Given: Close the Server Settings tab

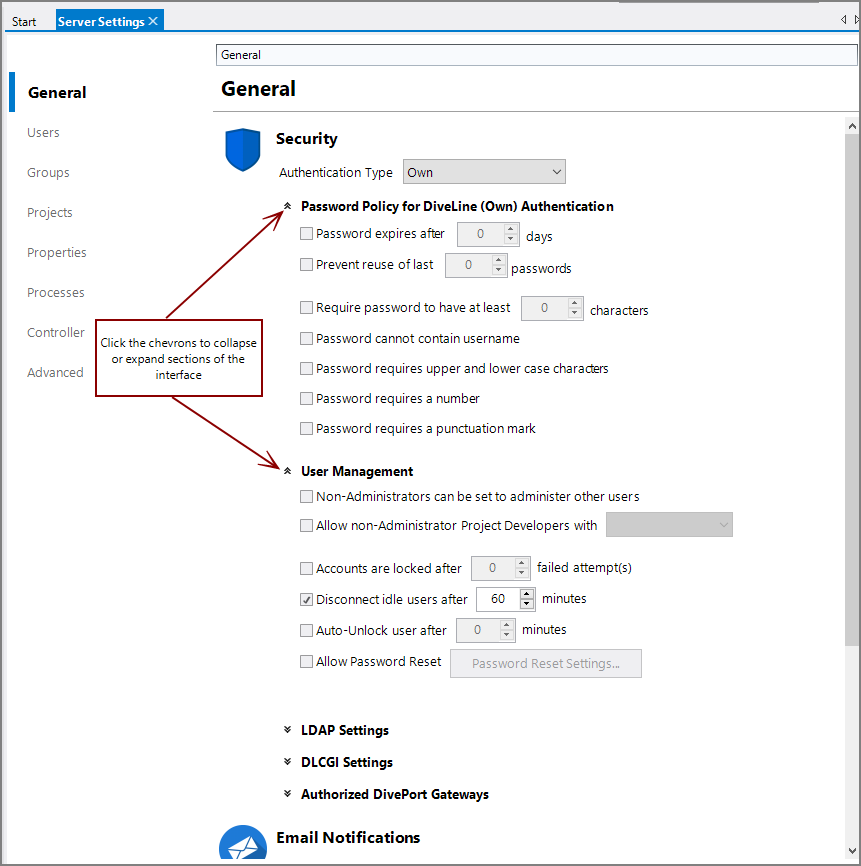Looking at the screenshot, I should coord(154,19).
